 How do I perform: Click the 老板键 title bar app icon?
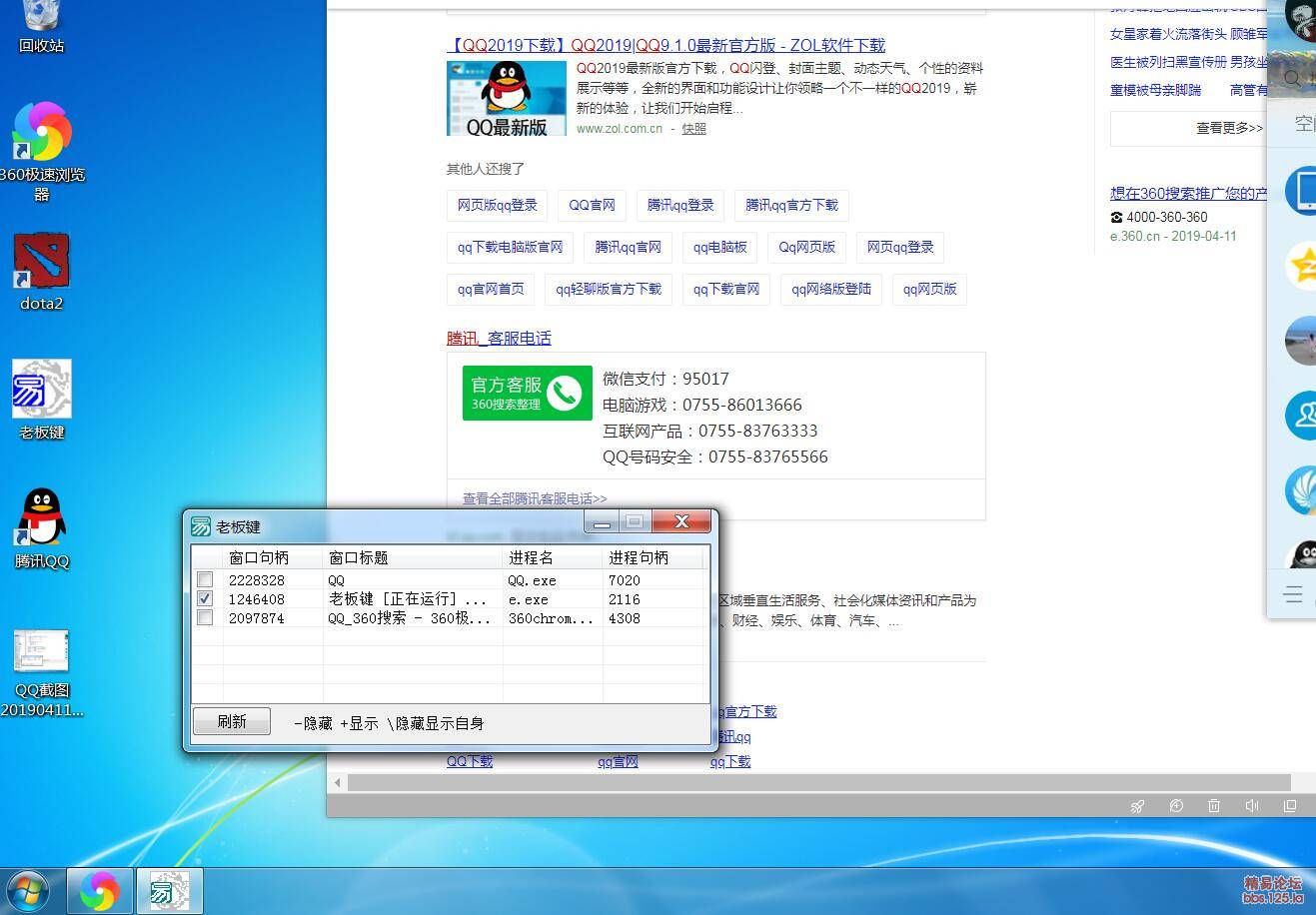[x=201, y=526]
